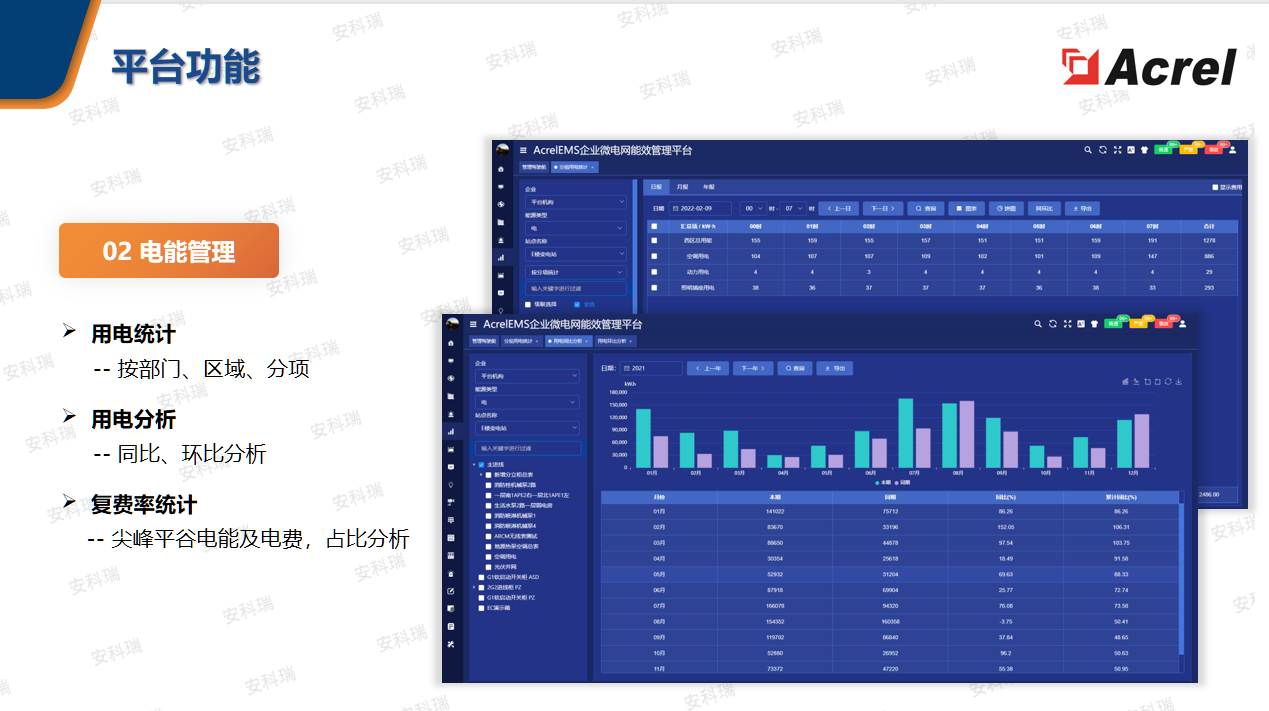Click the 2022-02-09 date field in back window
This screenshot has height=711, width=1269.
click(x=700, y=208)
